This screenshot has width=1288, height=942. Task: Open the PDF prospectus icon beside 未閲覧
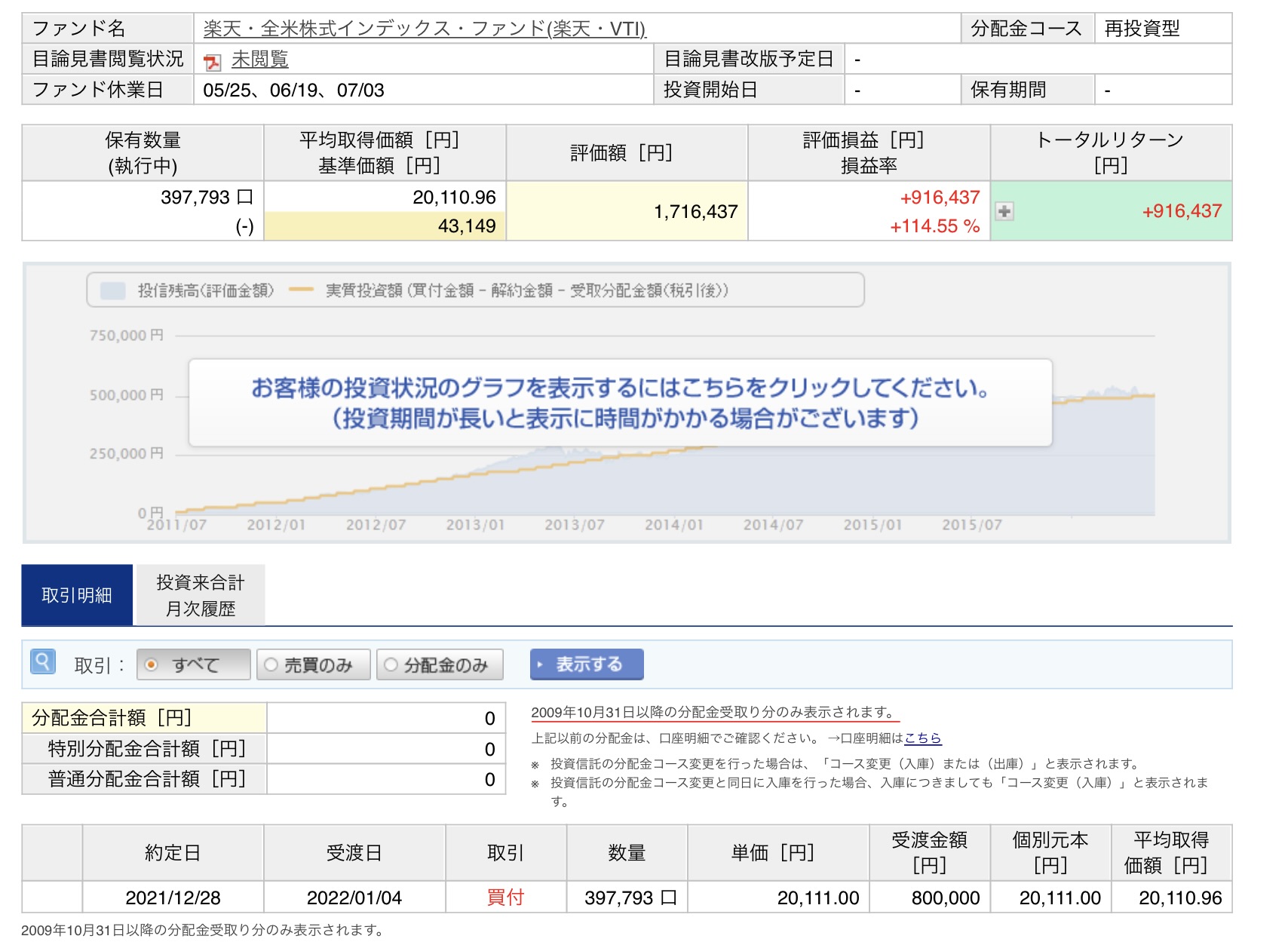(212, 62)
